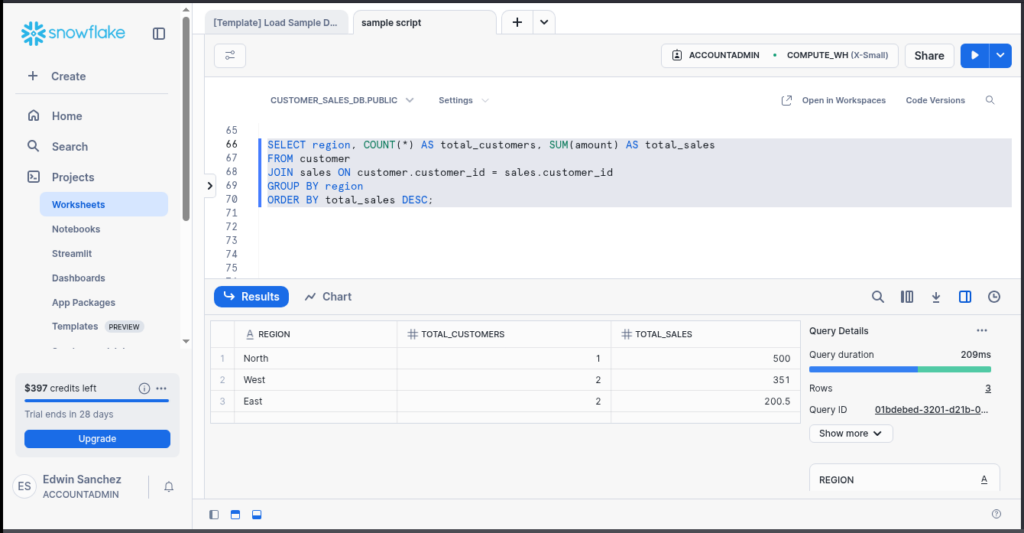The width and height of the screenshot is (1024, 533).
Task: Open App Packages
Action: 84,302
